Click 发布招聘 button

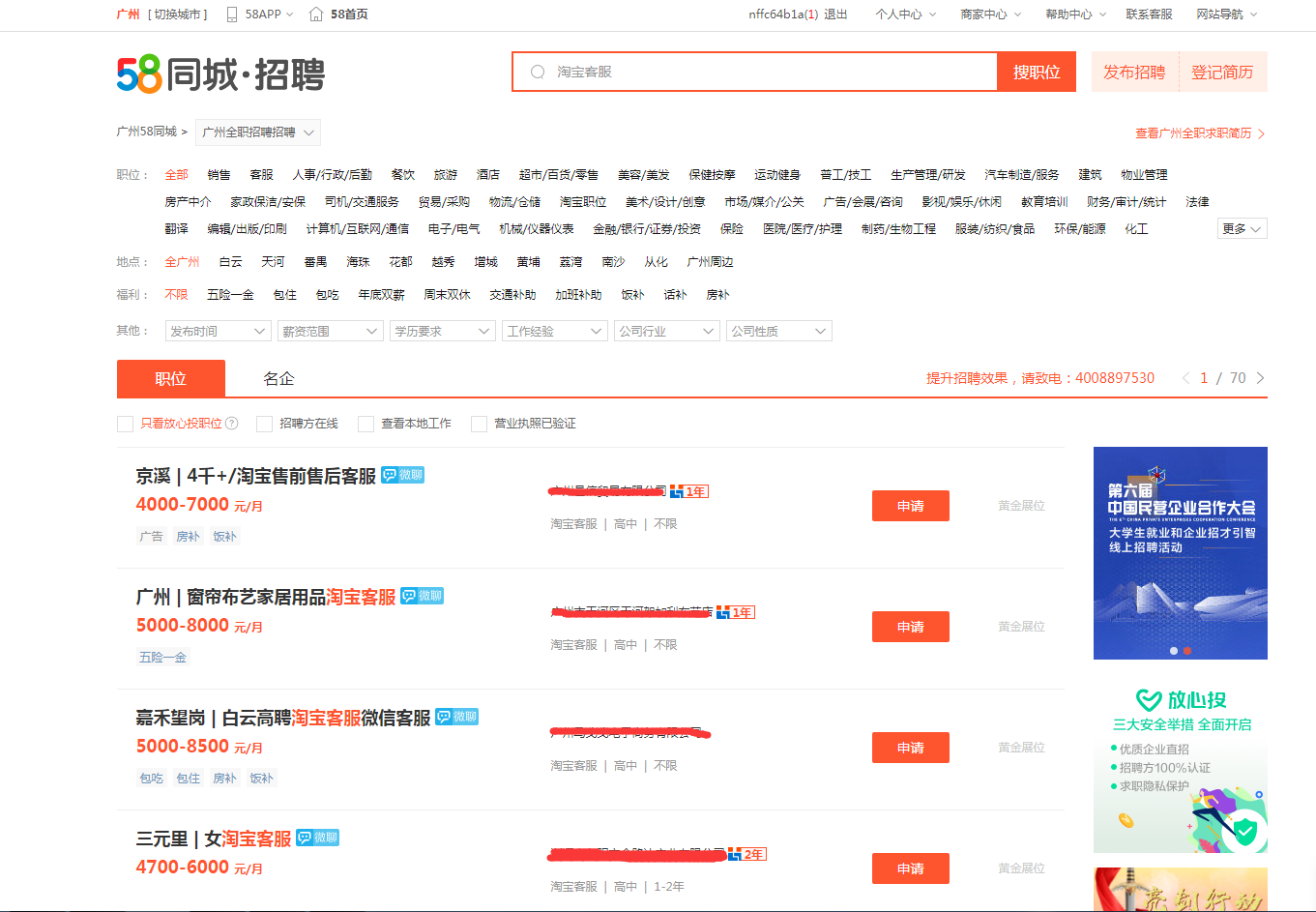click(1135, 73)
